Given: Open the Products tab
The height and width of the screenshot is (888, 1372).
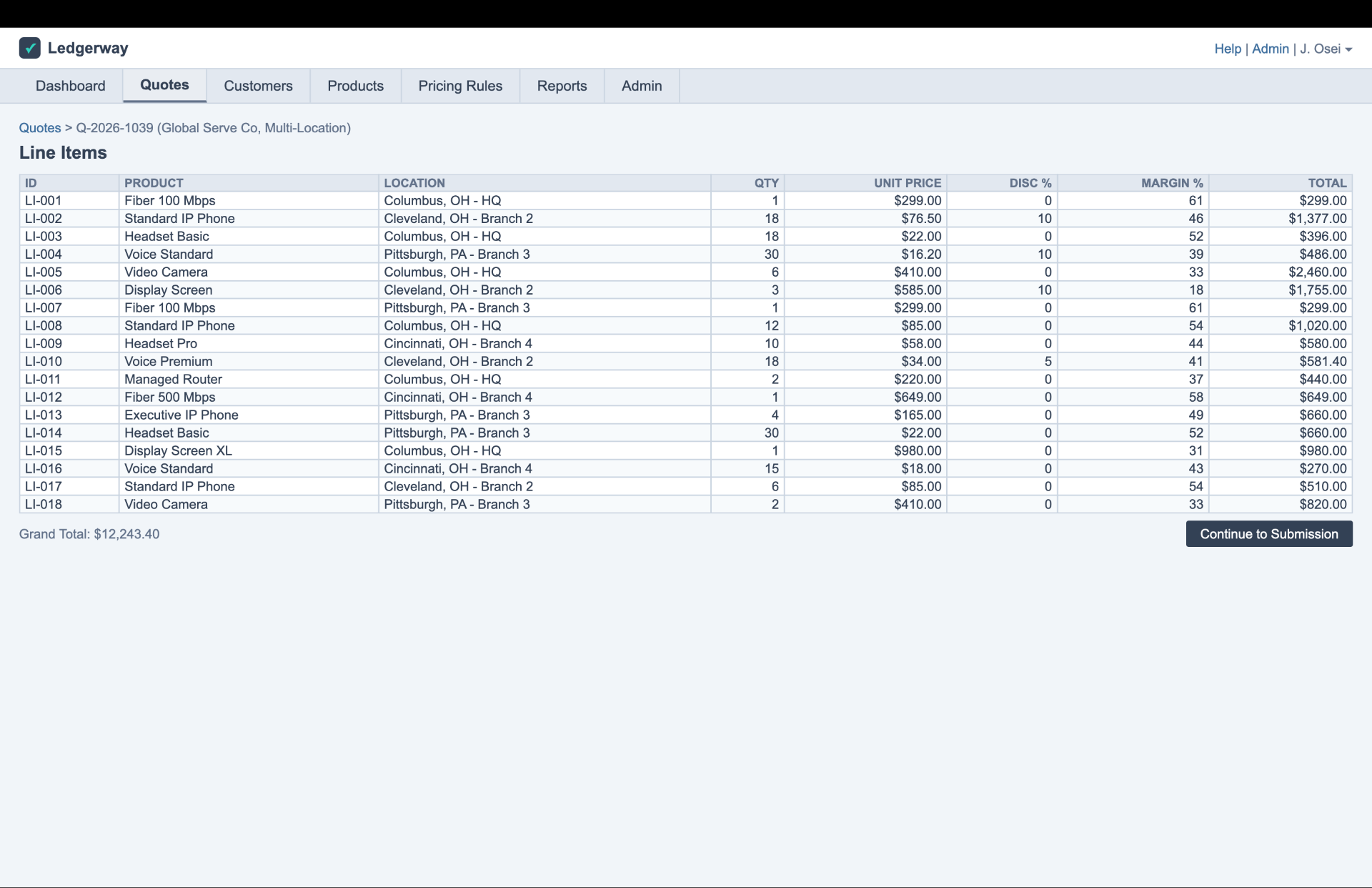Looking at the screenshot, I should click(355, 86).
